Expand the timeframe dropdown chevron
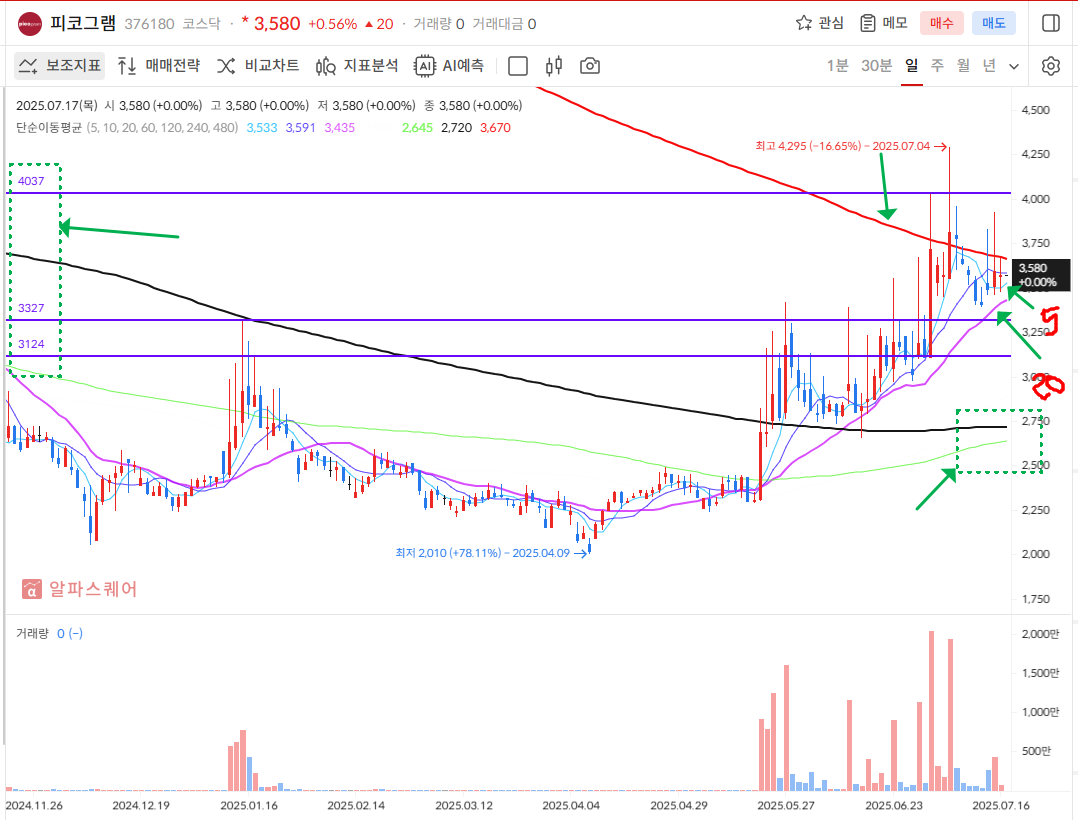The height and width of the screenshot is (820, 1078). coord(1014,67)
